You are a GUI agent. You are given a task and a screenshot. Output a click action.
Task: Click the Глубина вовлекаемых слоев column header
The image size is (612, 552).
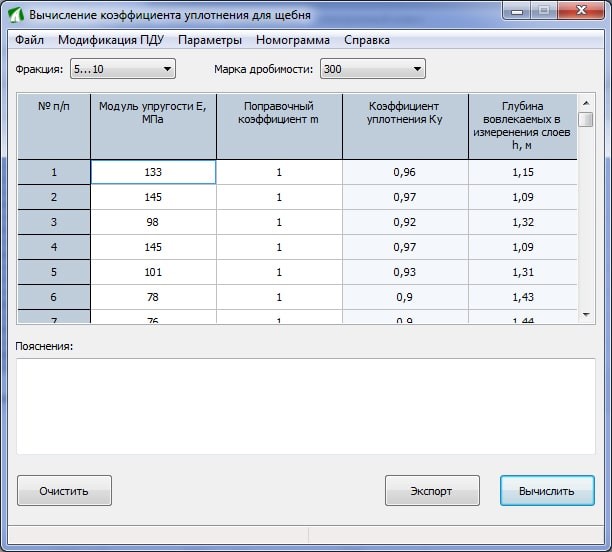click(523, 126)
